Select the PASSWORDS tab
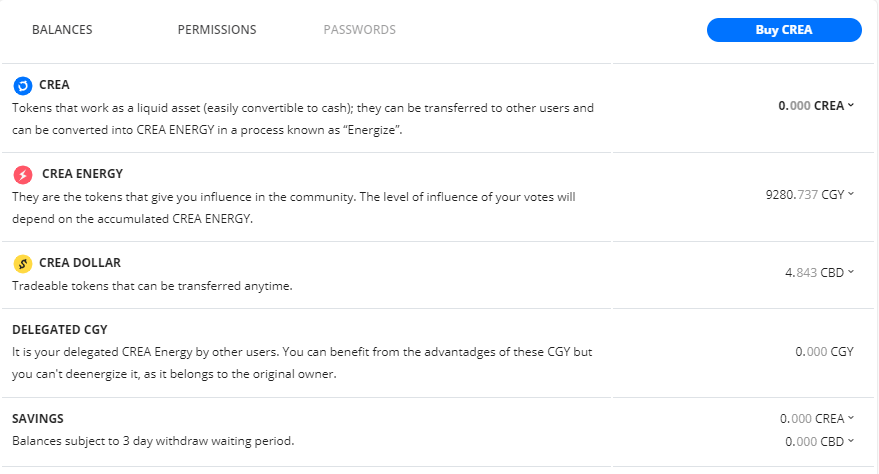The height and width of the screenshot is (474, 879). 359,30
